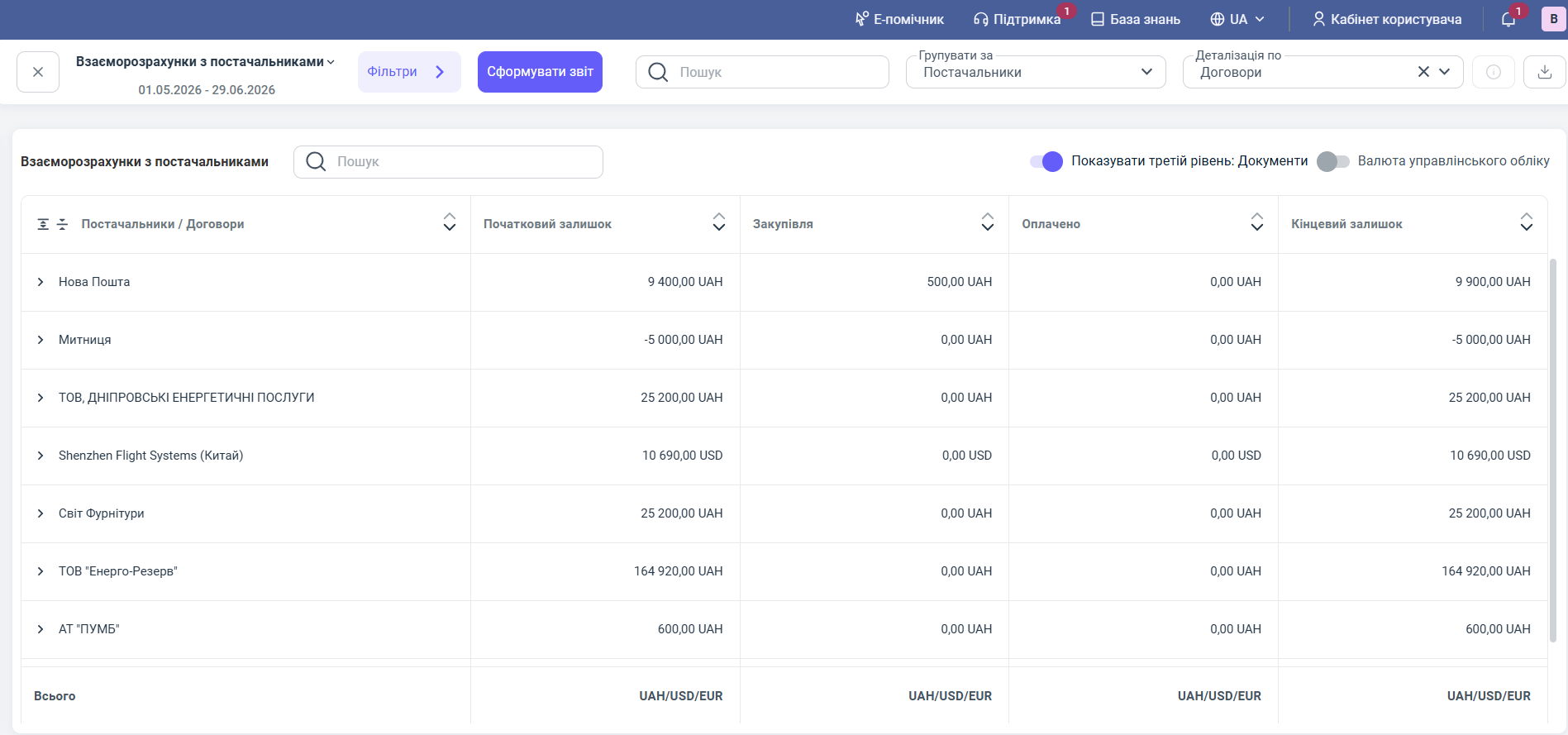
Task: Expand all rows icon
Action: (x=43, y=224)
